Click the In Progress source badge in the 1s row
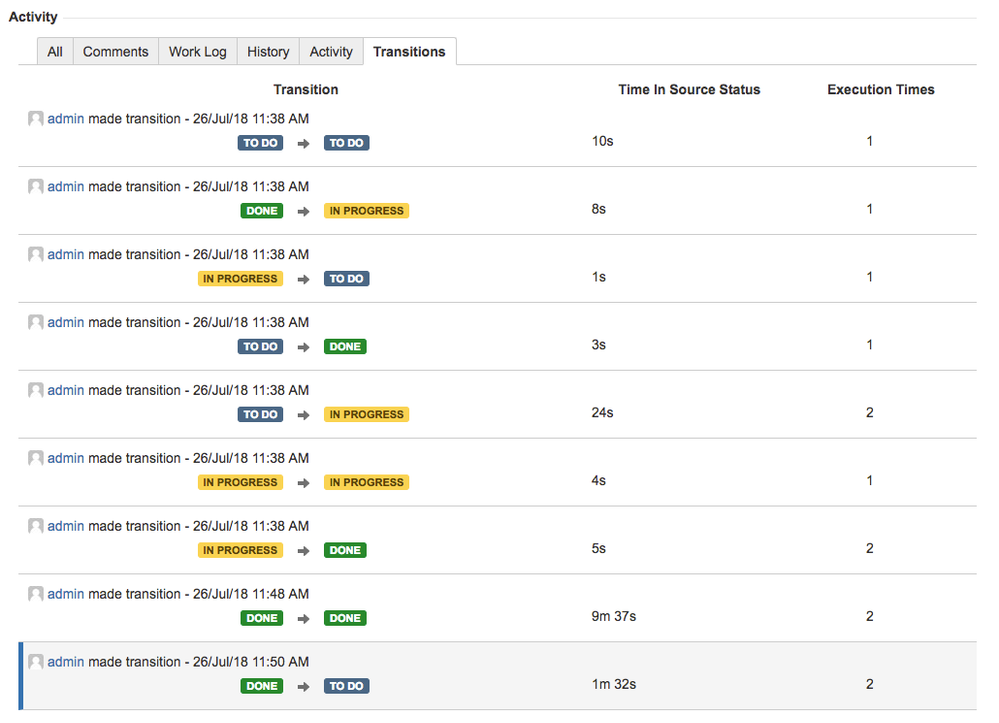999x723 pixels. (x=240, y=278)
